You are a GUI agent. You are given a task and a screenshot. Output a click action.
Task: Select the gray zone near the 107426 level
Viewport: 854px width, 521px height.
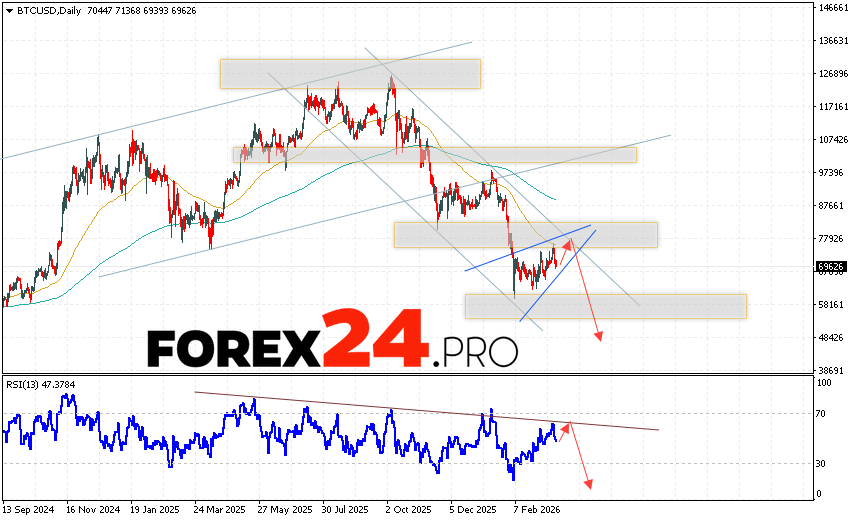pos(434,154)
